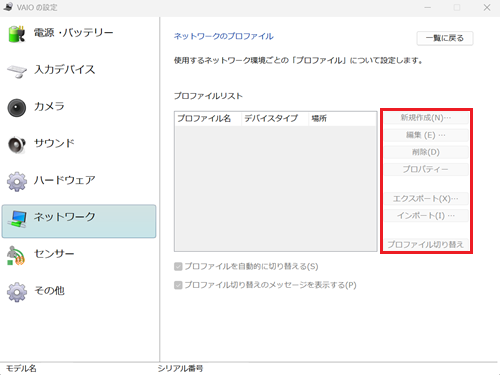The image size is (500, 375).
Task: Click the エクスポート(X)… button
Action: pos(426,199)
